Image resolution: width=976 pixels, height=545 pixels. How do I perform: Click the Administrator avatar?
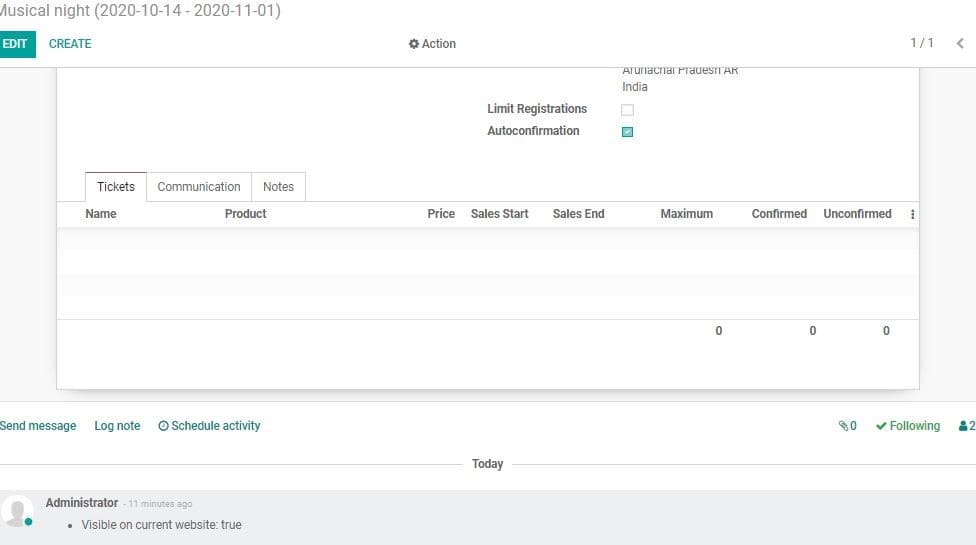pyautogui.click(x=17, y=511)
